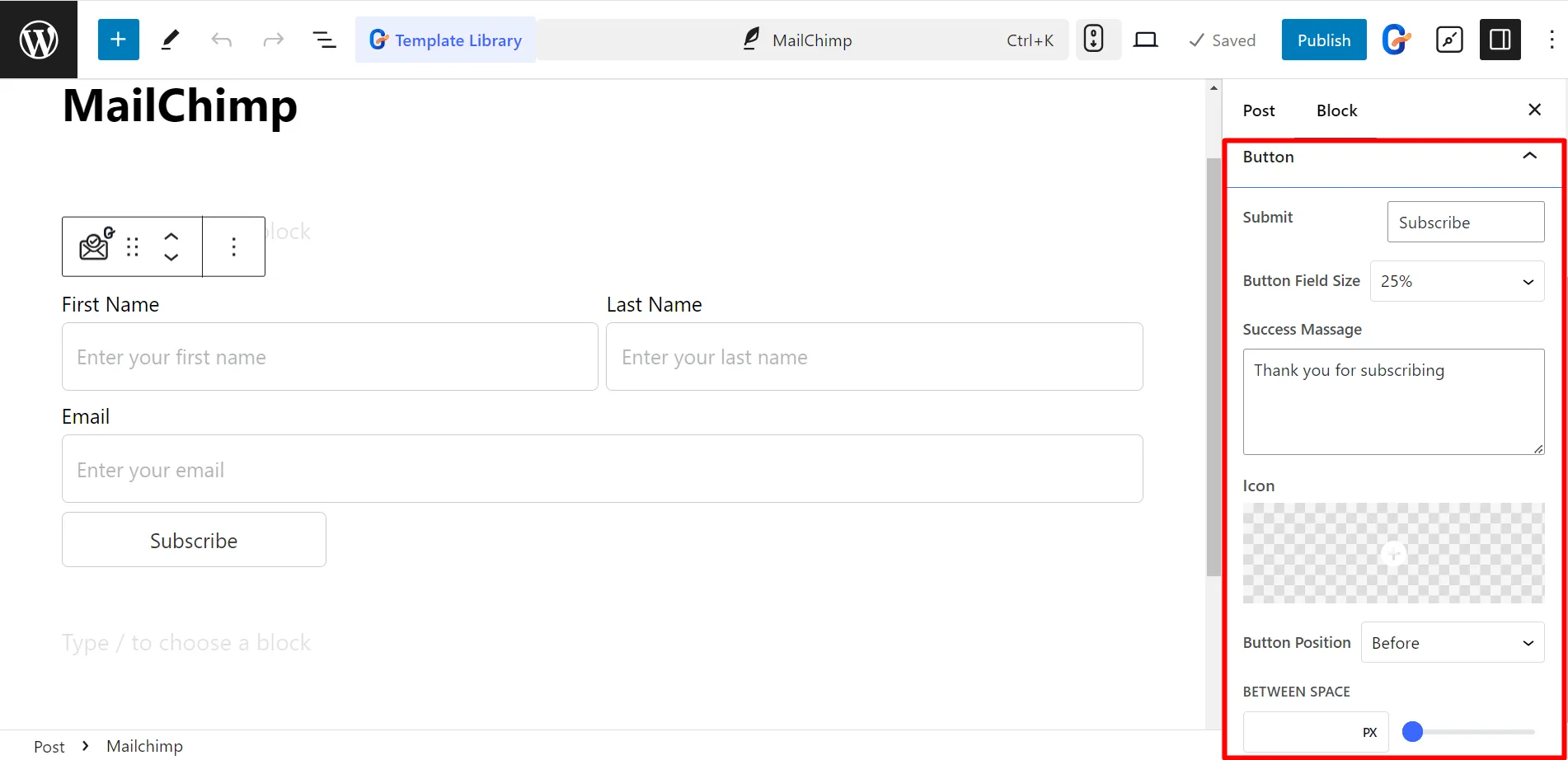This screenshot has height=760, width=1568.
Task: Click the Redo arrow
Action: (x=273, y=40)
